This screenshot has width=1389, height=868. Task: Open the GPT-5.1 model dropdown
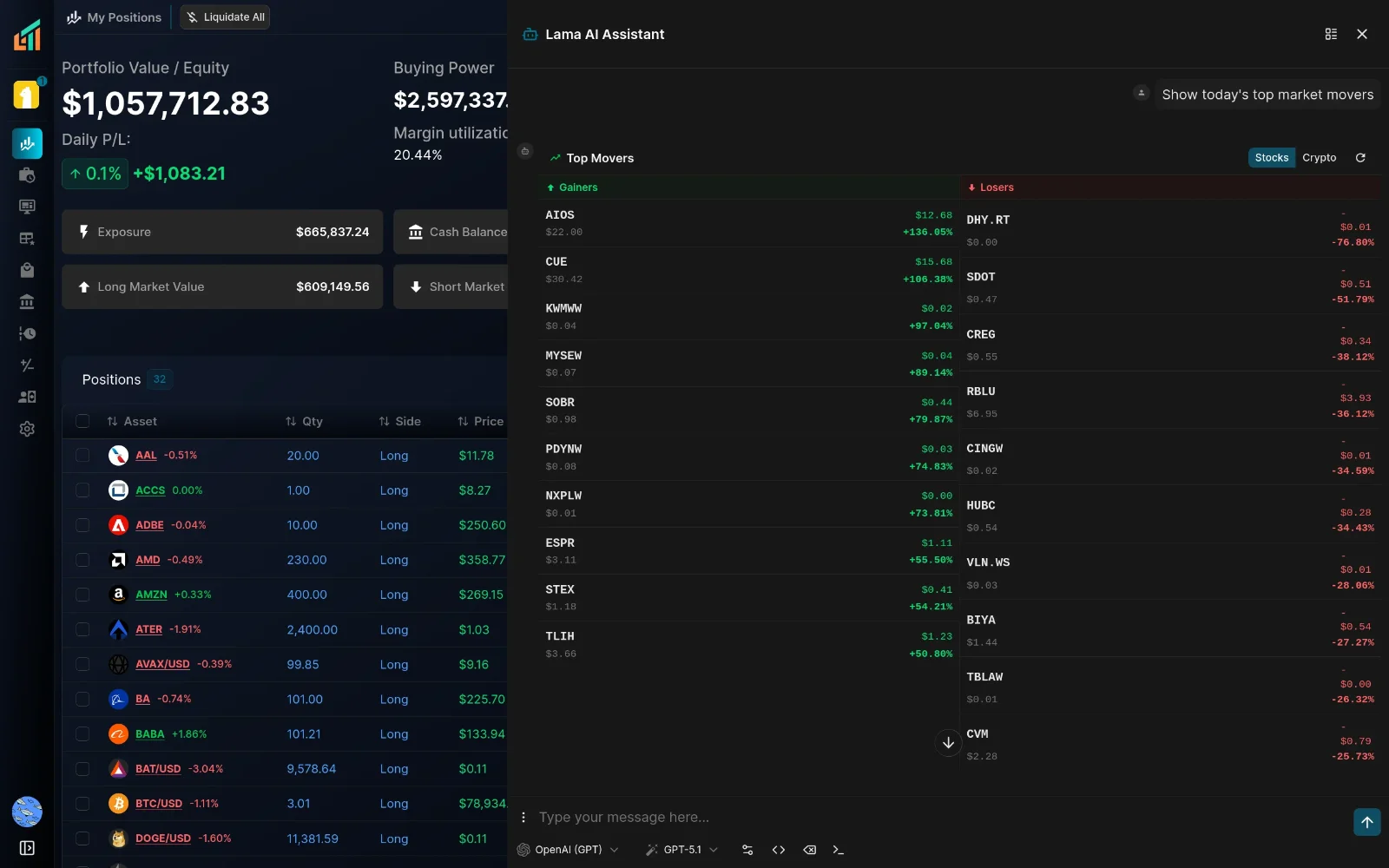(x=682, y=850)
